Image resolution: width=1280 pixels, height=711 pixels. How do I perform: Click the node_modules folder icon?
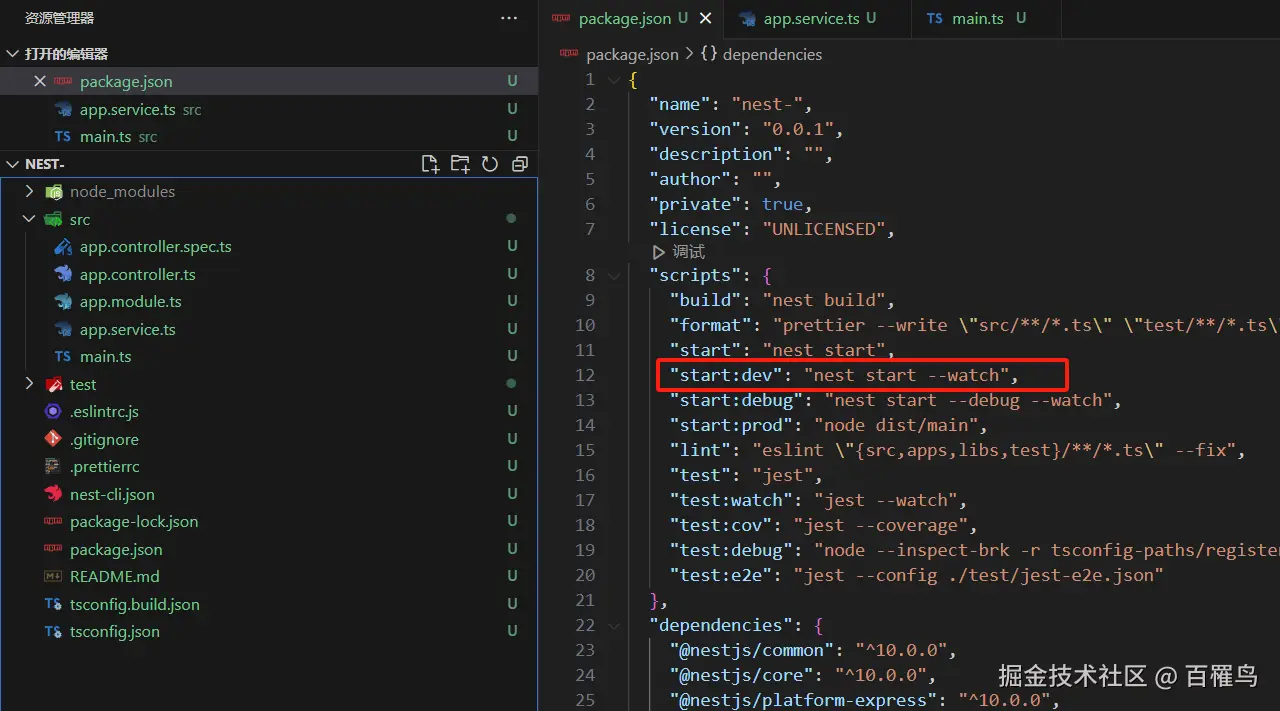click(53, 191)
